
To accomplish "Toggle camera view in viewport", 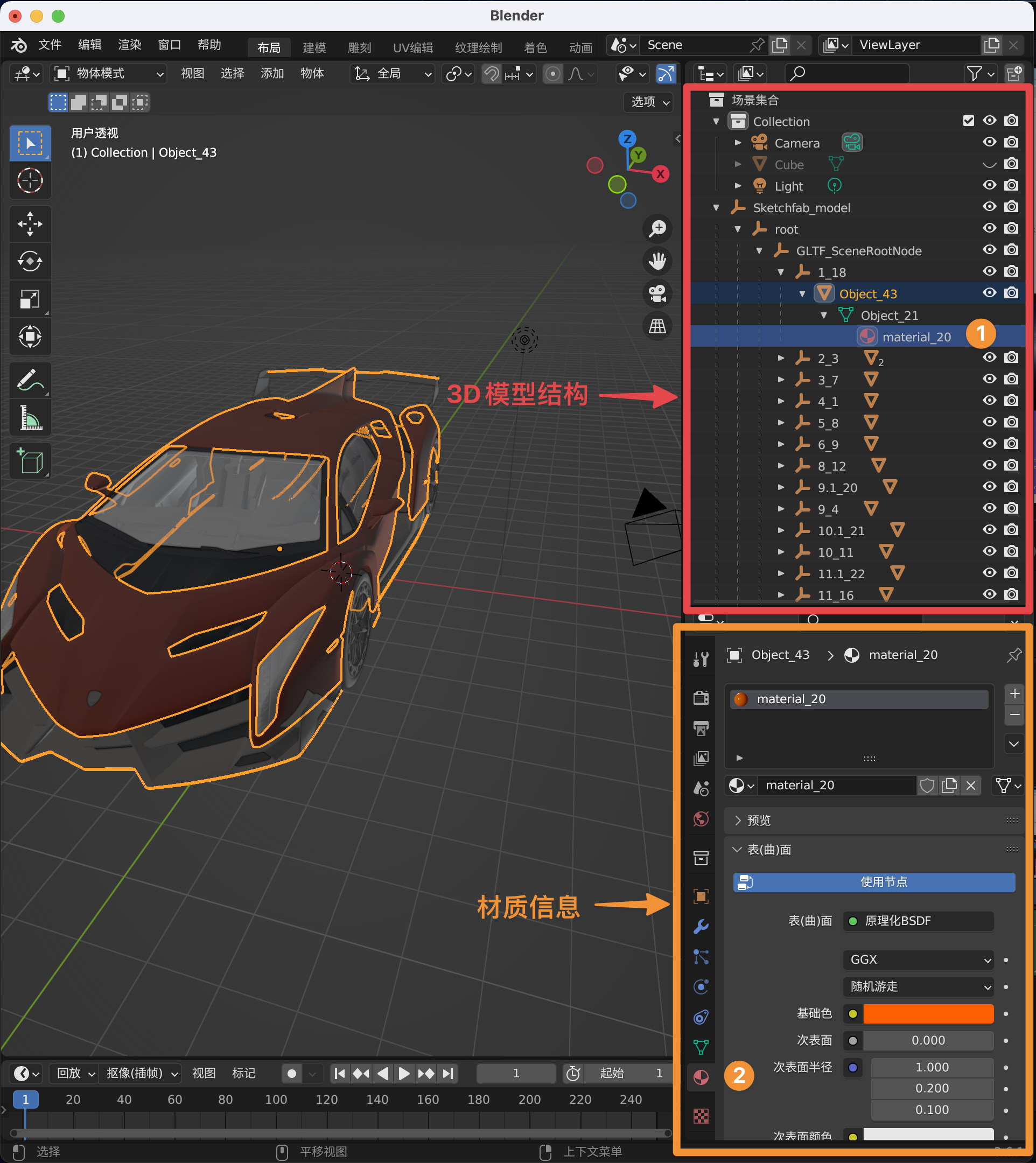I will 657,294.
